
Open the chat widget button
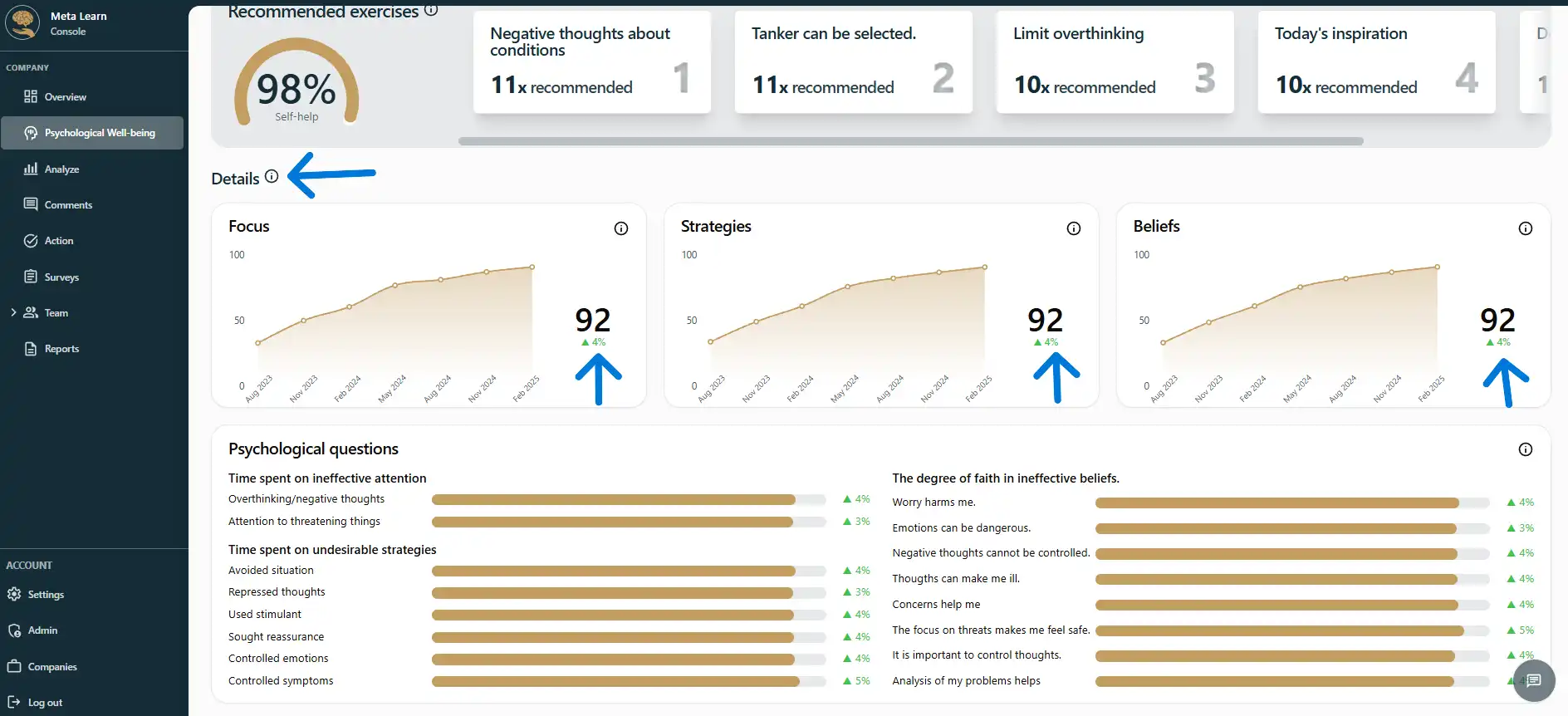[x=1533, y=681]
